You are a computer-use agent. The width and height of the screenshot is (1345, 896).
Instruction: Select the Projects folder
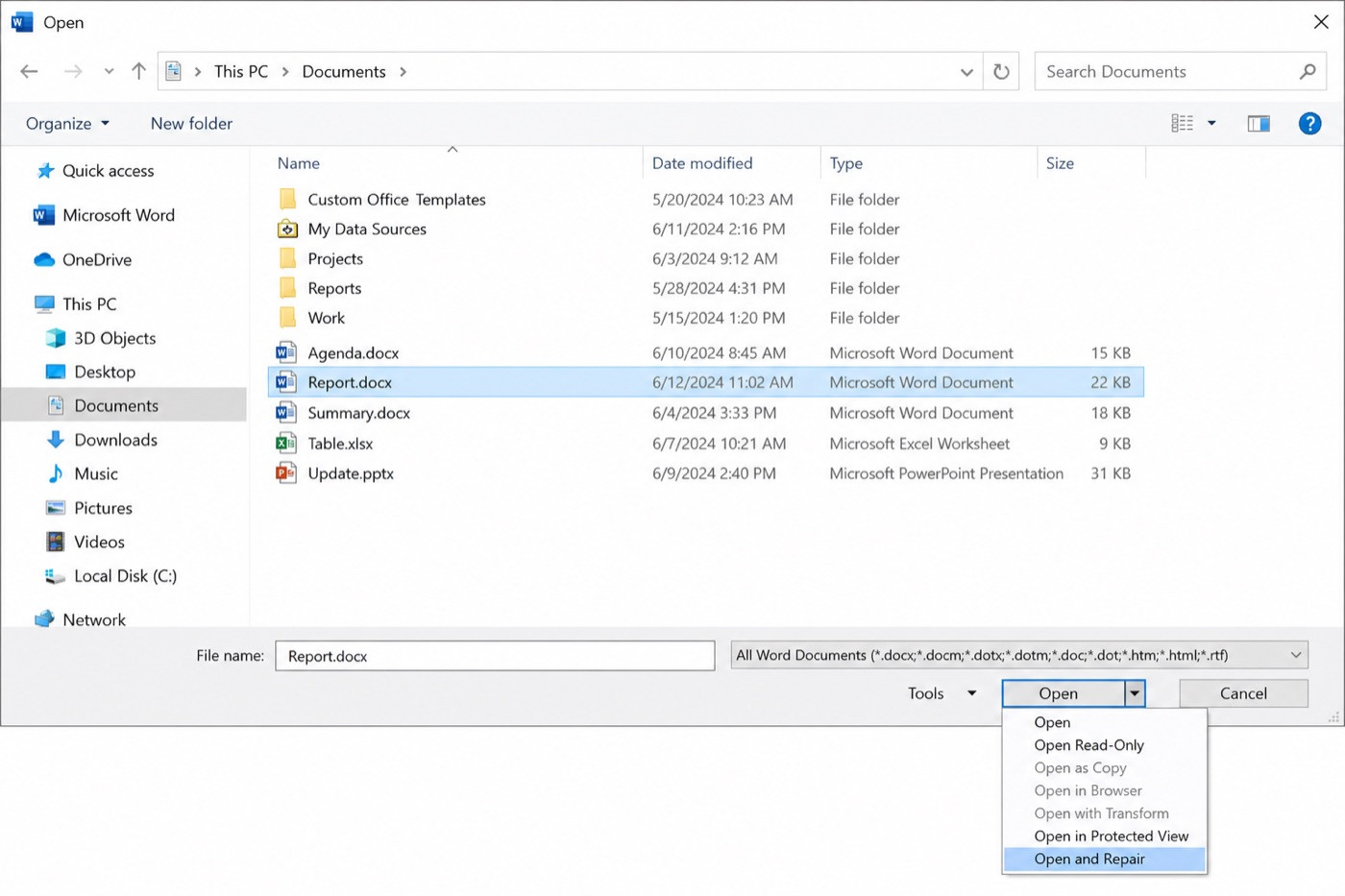coord(334,258)
